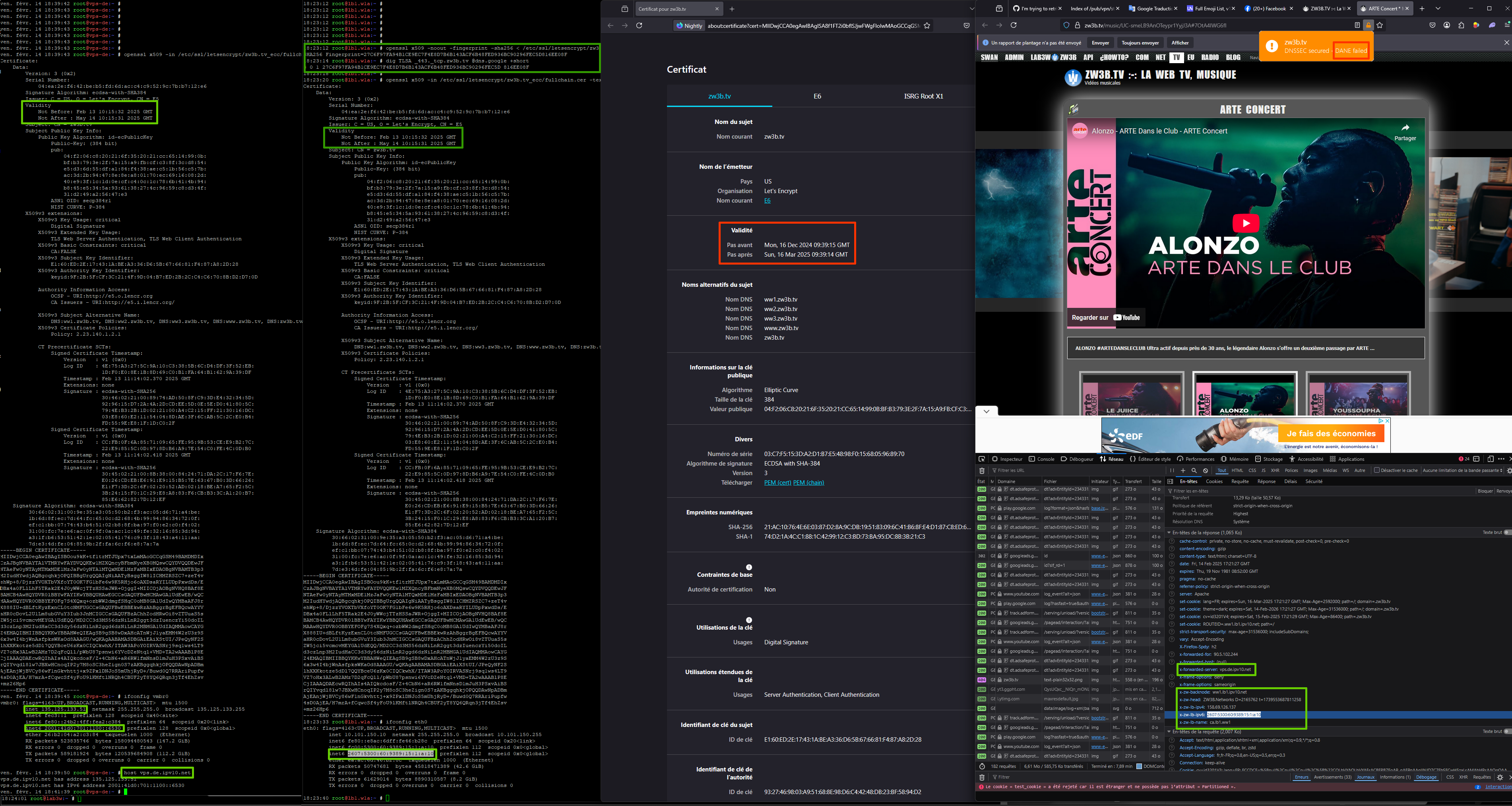
Task: Open tracking protection shield in zw3b.tv URL bar
Action: 1066,25
